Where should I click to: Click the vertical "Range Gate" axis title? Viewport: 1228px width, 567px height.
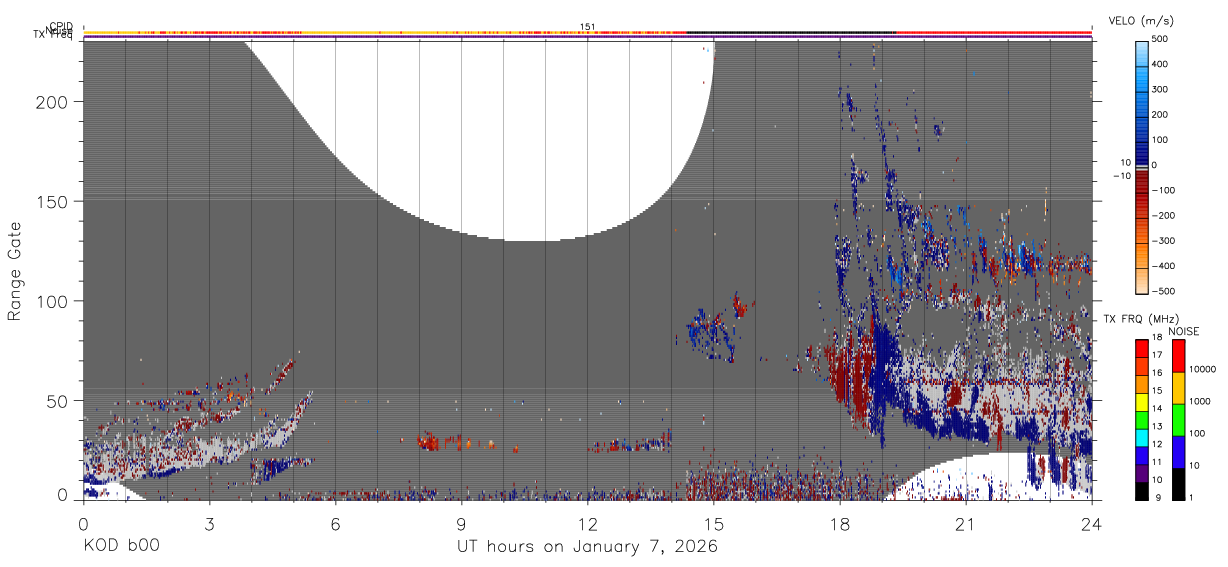15,271
